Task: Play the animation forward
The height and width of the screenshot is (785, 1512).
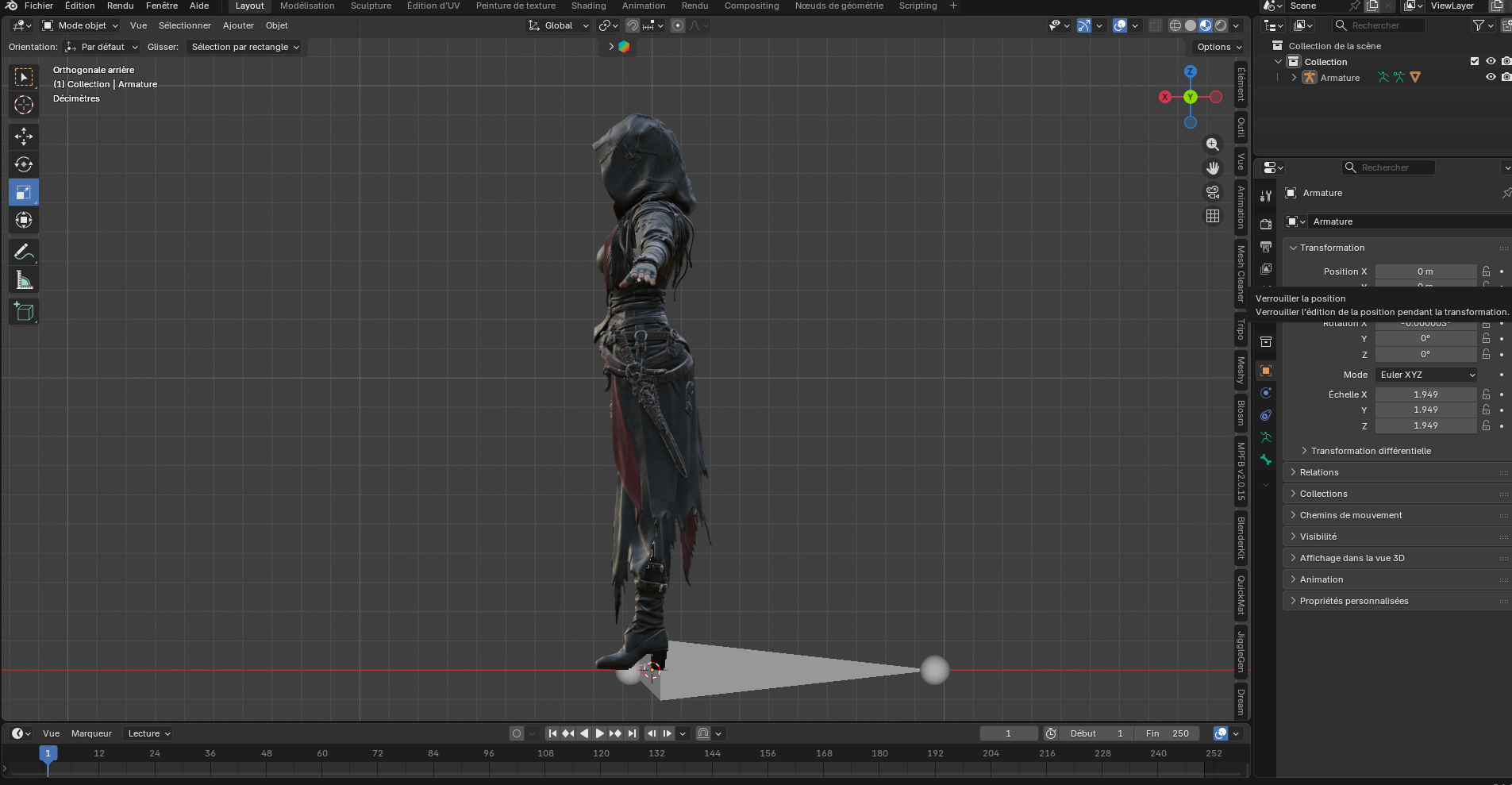Action: tap(600, 733)
